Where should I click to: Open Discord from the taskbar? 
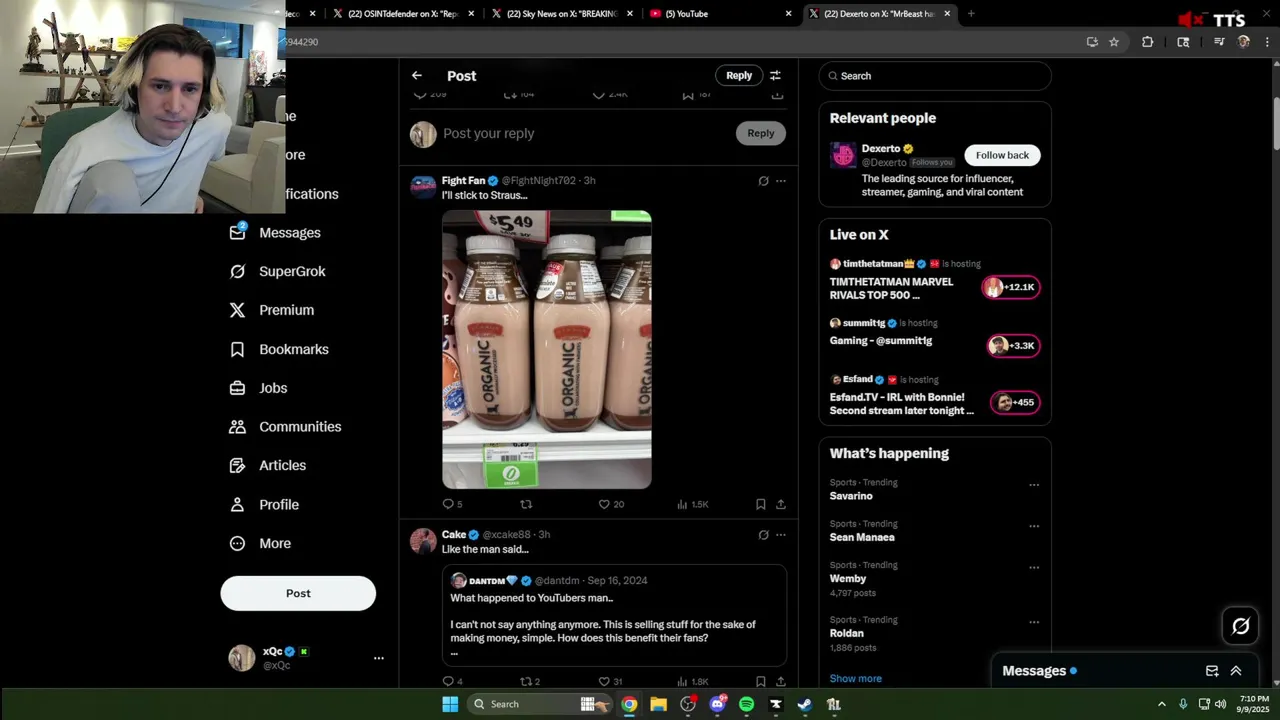pos(717,704)
